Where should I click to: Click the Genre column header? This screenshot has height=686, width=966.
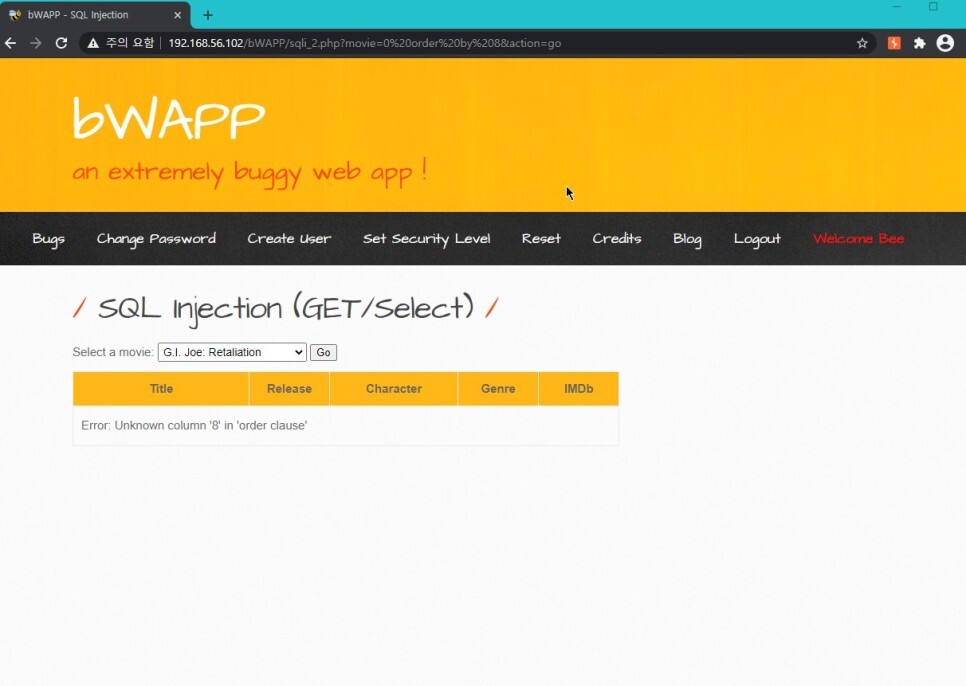tap(498, 389)
